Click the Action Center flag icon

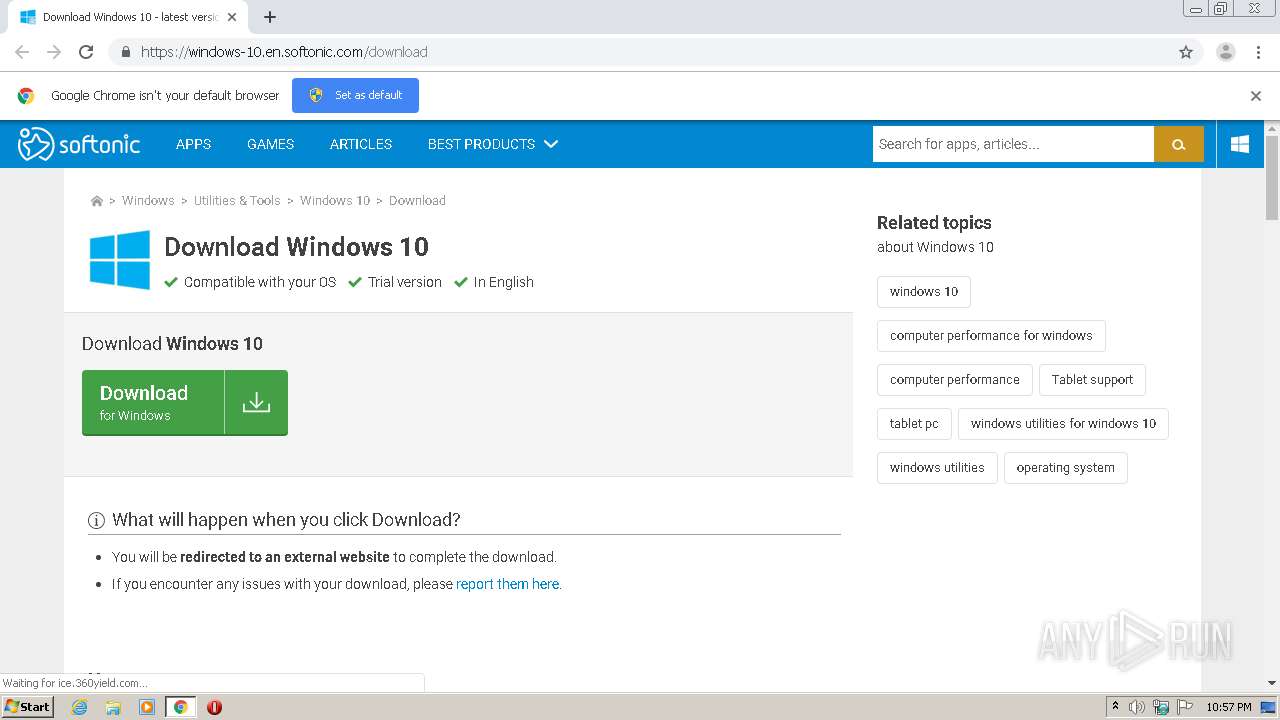pyautogui.click(x=1185, y=707)
